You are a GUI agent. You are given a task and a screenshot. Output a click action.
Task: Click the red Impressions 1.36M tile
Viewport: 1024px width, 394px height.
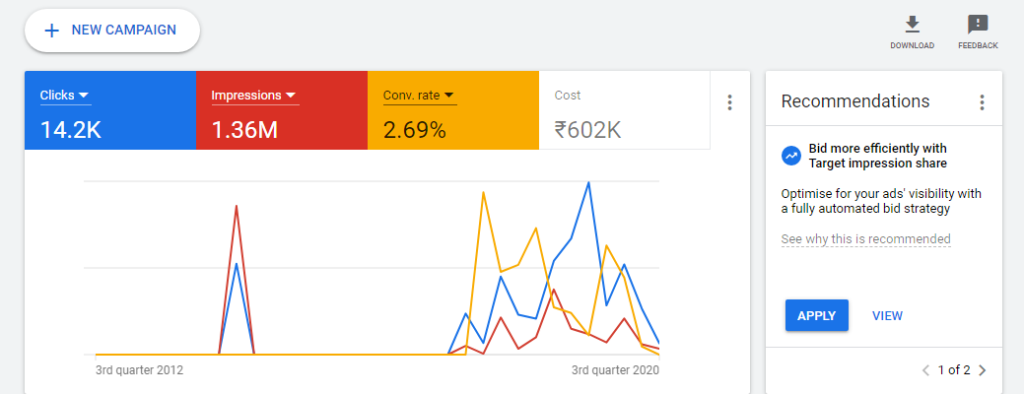click(x=281, y=110)
